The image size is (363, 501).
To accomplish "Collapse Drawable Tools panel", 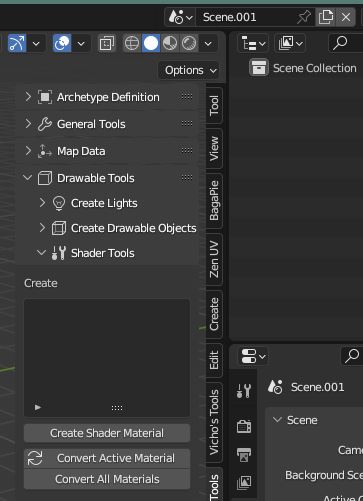I will pos(28,178).
